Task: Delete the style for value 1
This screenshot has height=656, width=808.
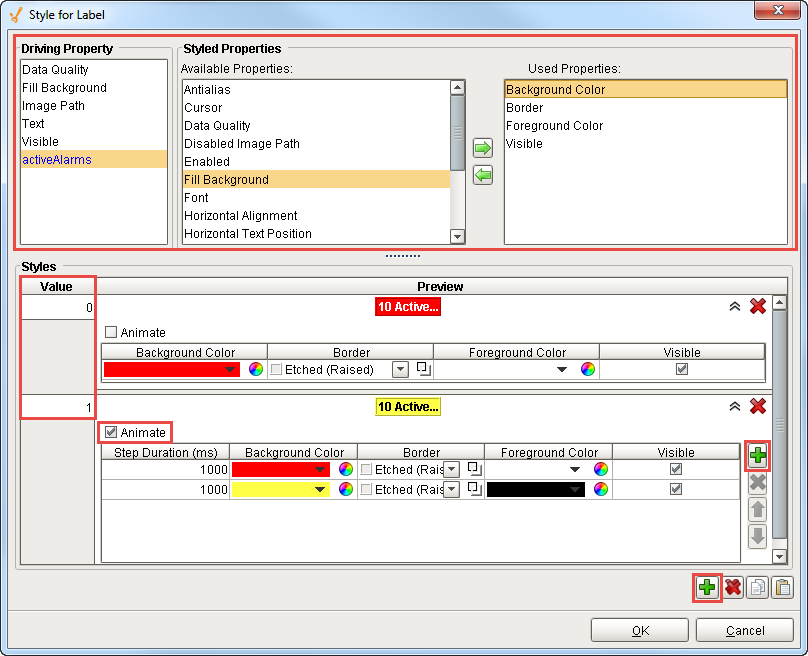Action: pyautogui.click(x=758, y=407)
